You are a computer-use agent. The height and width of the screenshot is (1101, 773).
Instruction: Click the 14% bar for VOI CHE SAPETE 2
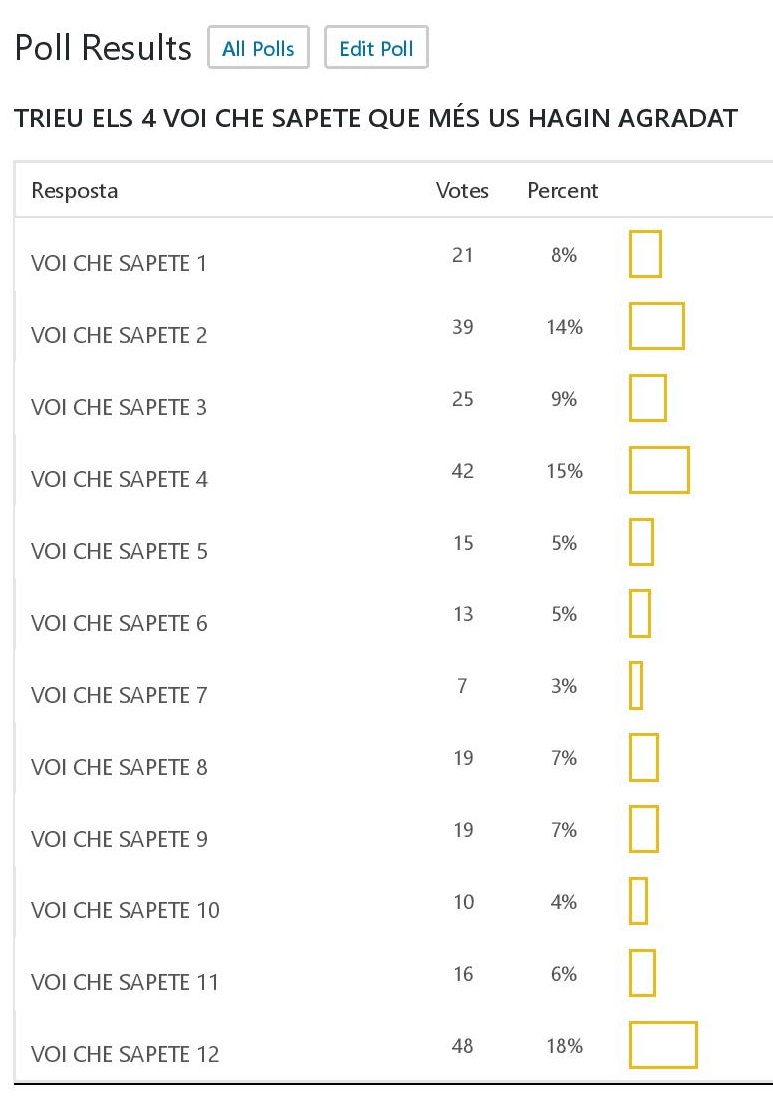[656, 326]
